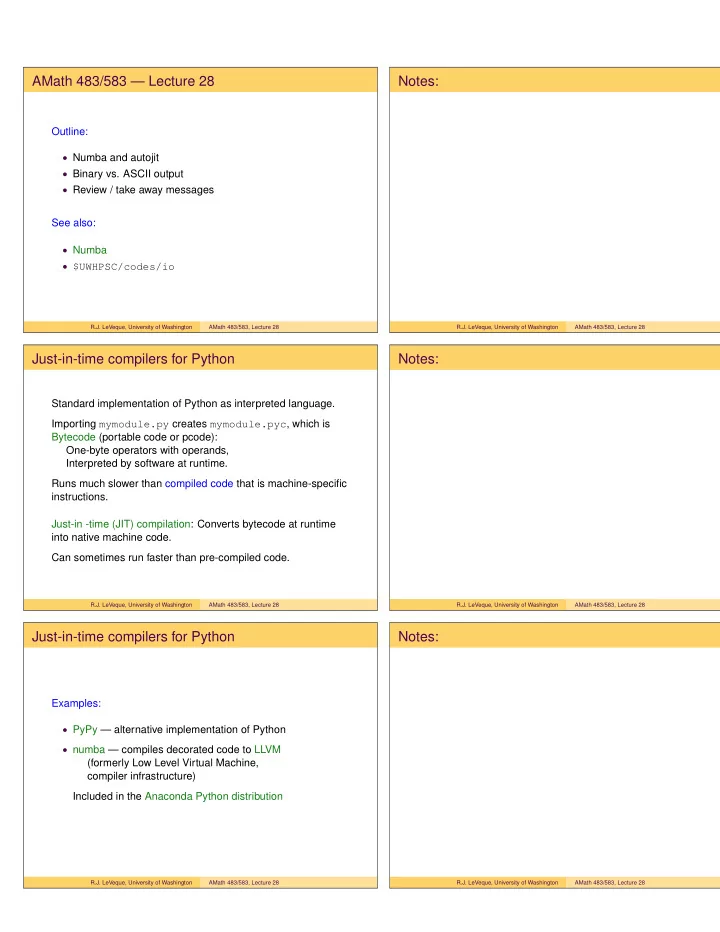Click the 'Notes:' header beside the Outline slide

coord(418,81)
